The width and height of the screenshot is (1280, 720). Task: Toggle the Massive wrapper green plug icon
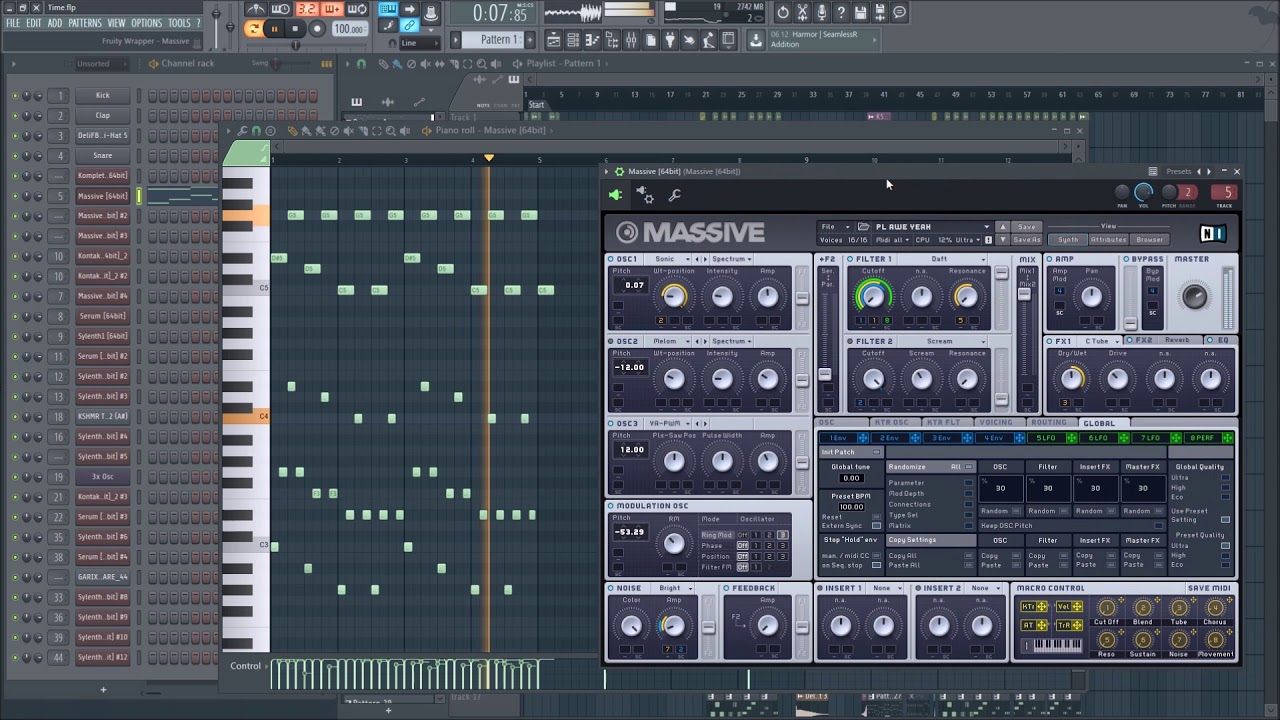point(615,196)
